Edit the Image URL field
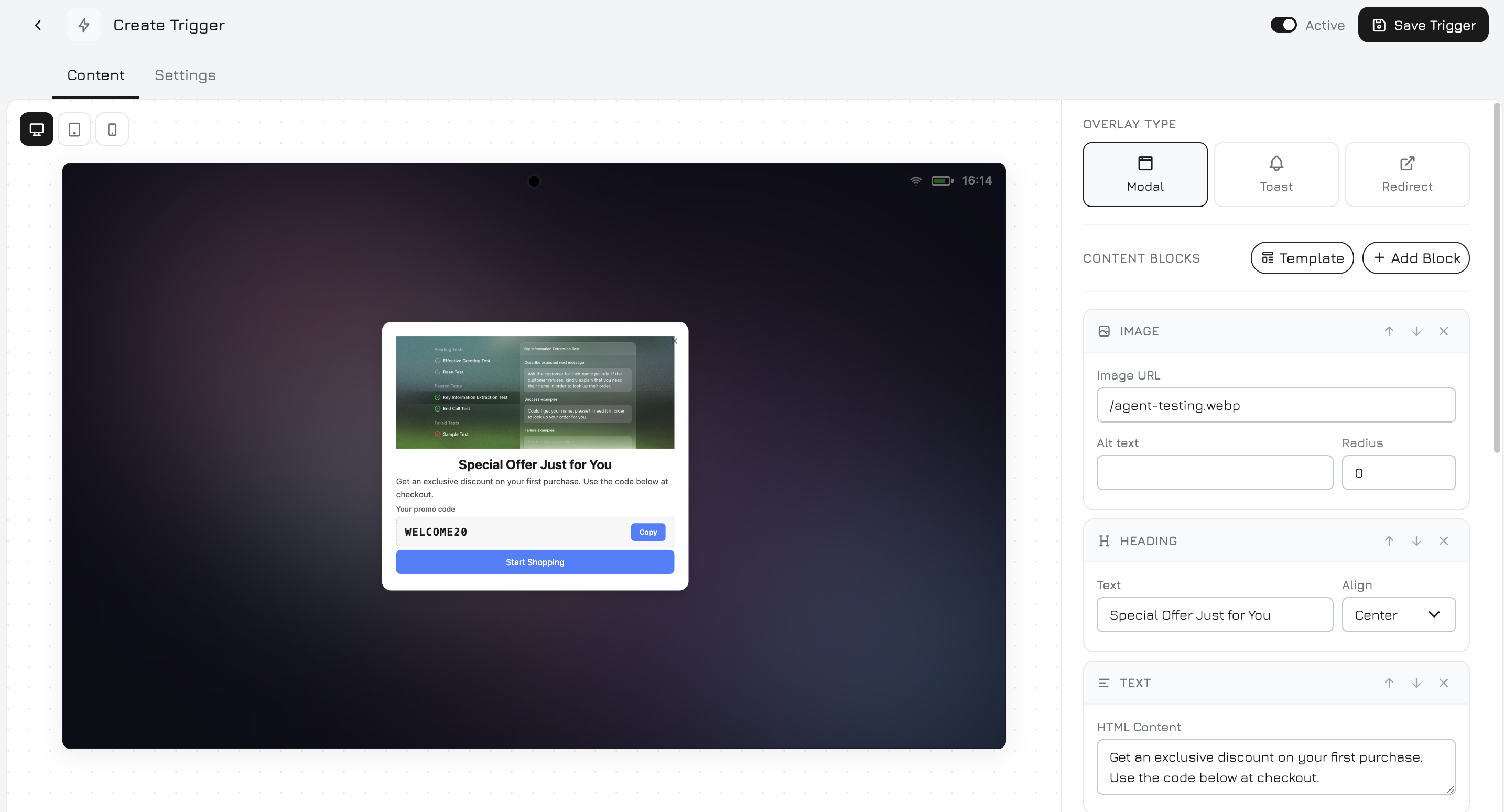The height and width of the screenshot is (812, 1504). [x=1275, y=405]
